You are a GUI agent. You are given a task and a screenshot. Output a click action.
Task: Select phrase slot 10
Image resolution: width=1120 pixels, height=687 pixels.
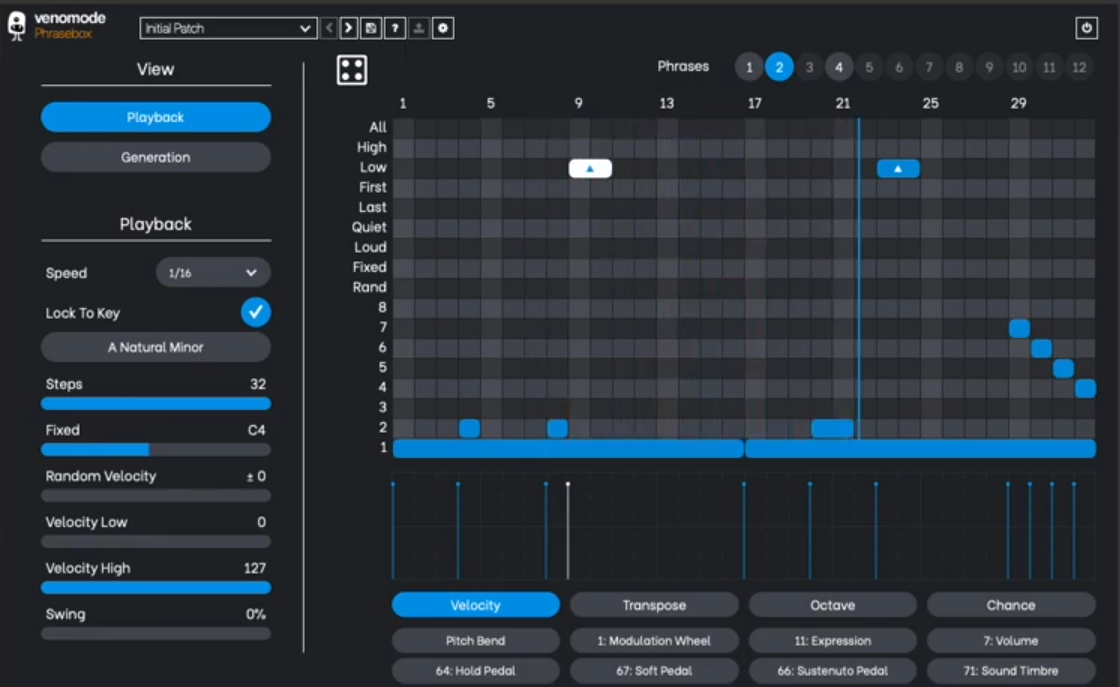click(x=1019, y=67)
